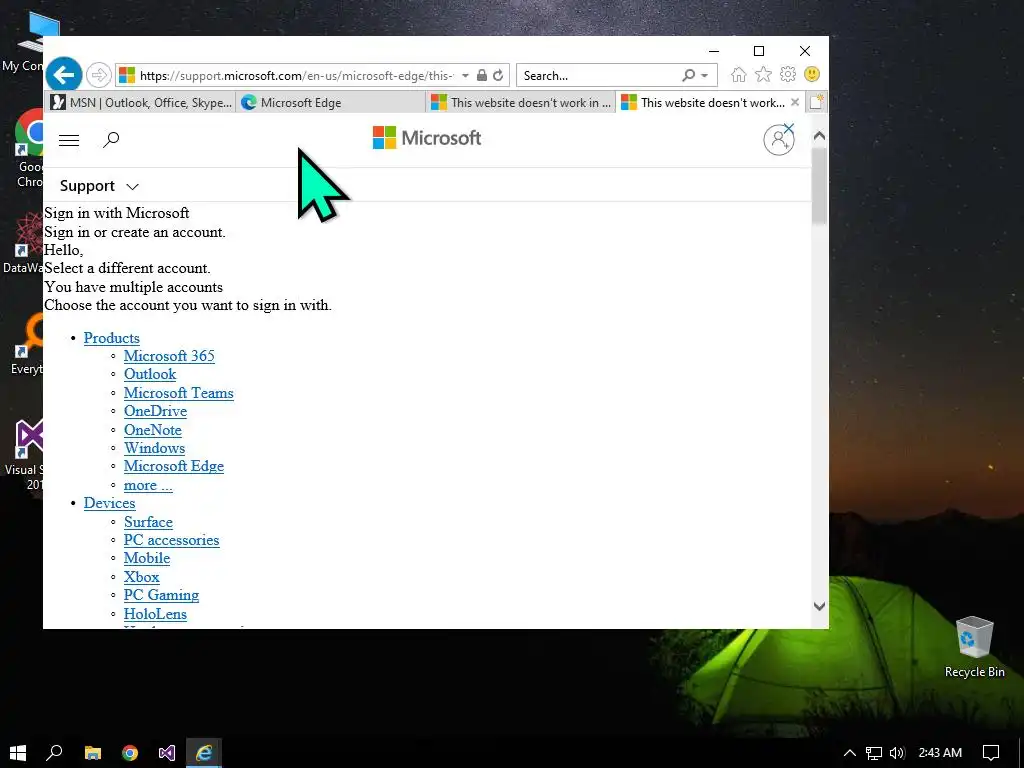1024x768 pixels.
Task: Click "Select a different account." text
Action: pos(127,268)
